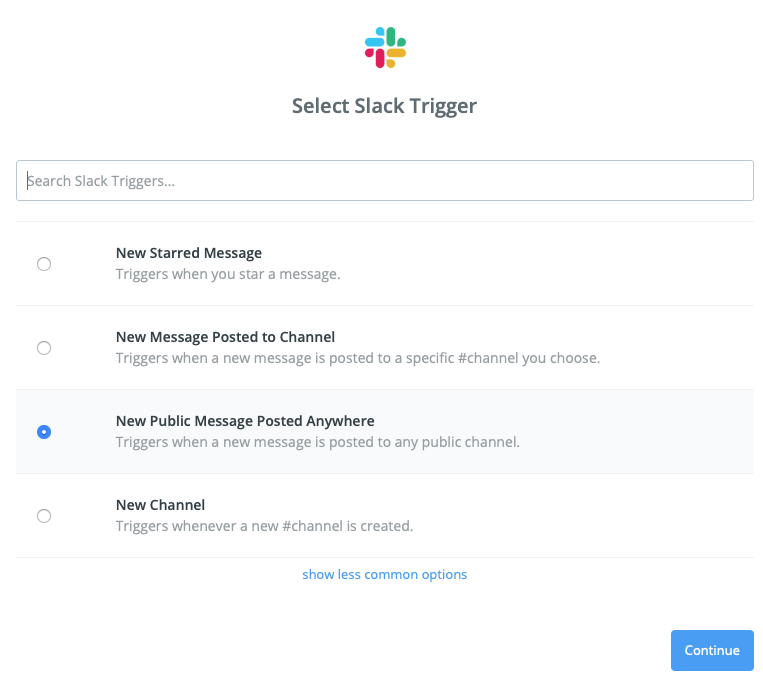Select the New Starred Message radio button
This screenshot has width=763, height=687.
(44, 264)
